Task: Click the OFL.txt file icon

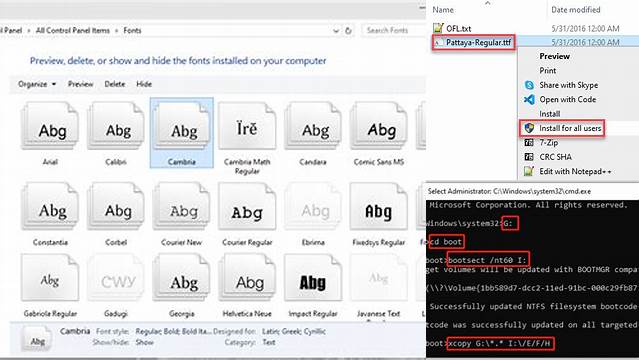Action: pyautogui.click(x=438, y=28)
